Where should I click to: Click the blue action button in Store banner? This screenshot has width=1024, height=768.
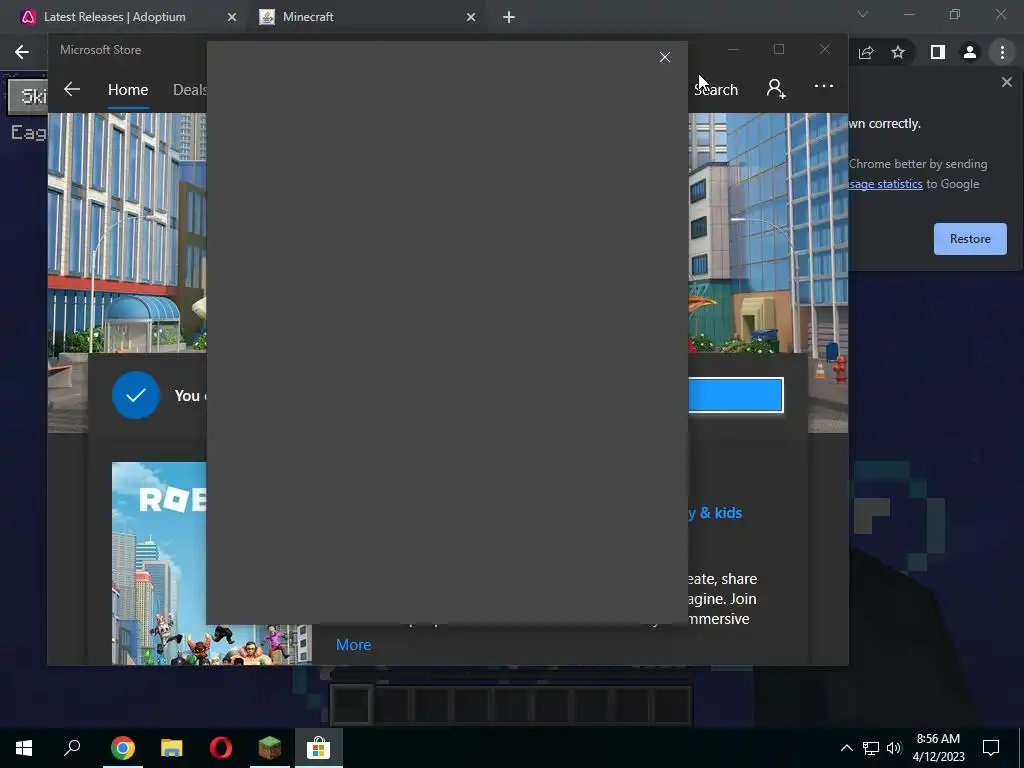point(735,395)
